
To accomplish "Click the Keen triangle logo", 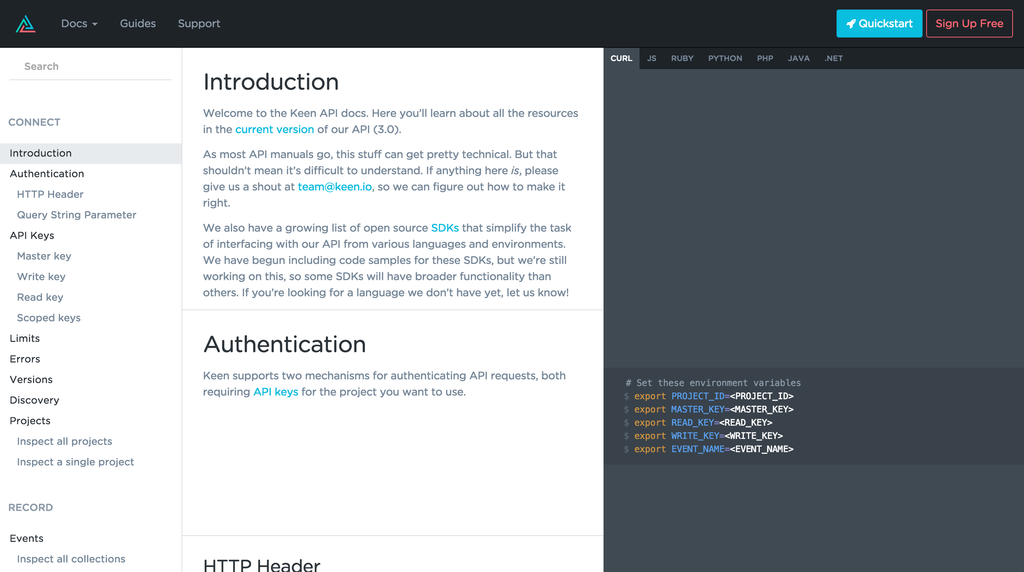I will tap(25, 24).
